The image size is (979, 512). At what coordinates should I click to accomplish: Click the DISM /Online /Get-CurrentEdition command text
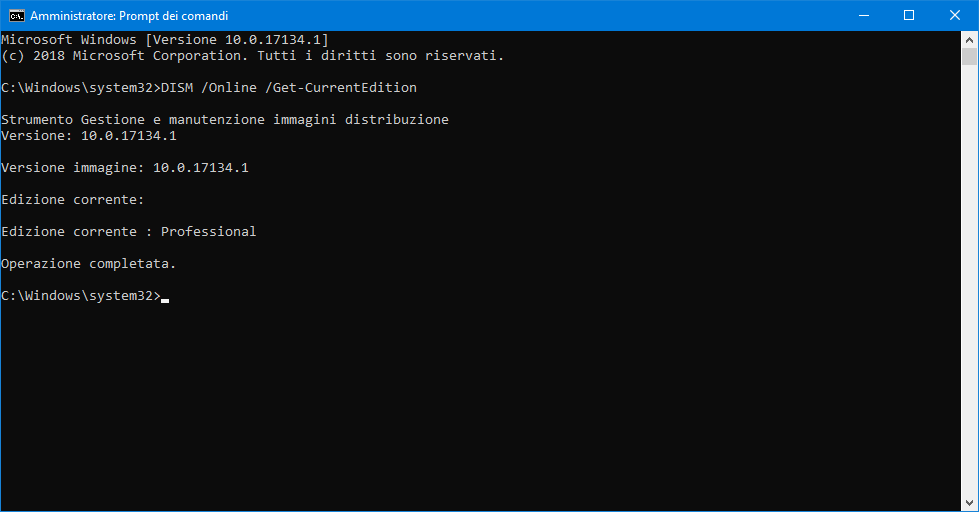289,88
